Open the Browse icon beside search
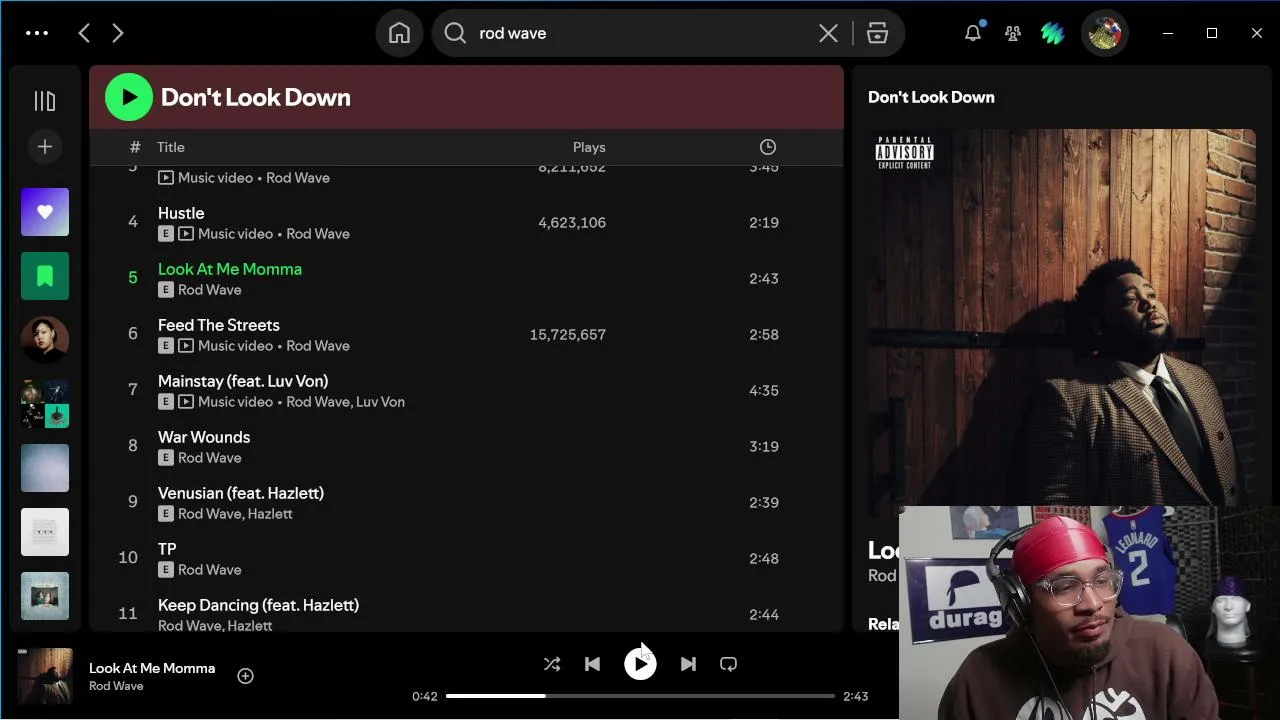 click(877, 33)
